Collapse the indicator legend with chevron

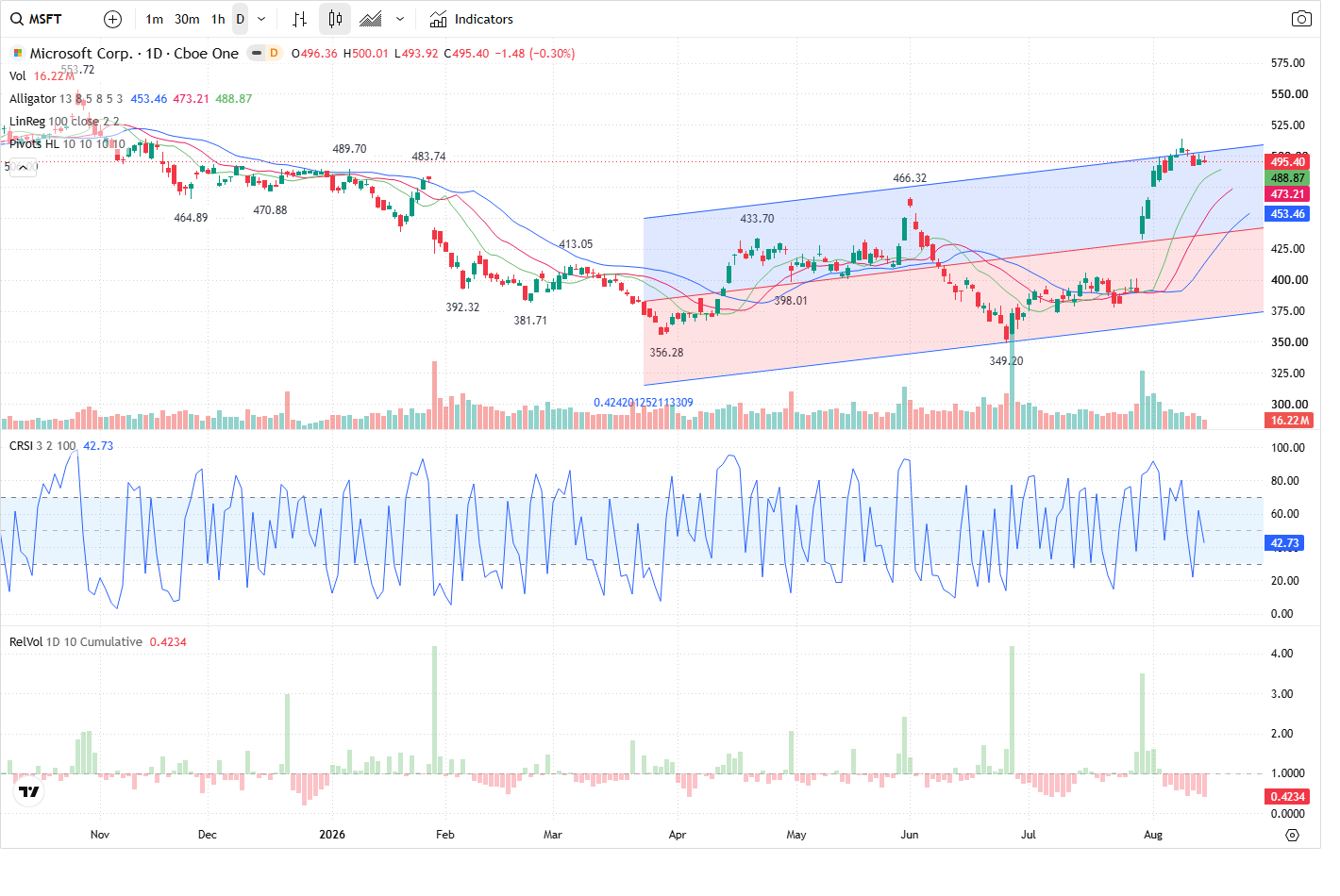coord(23,167)
